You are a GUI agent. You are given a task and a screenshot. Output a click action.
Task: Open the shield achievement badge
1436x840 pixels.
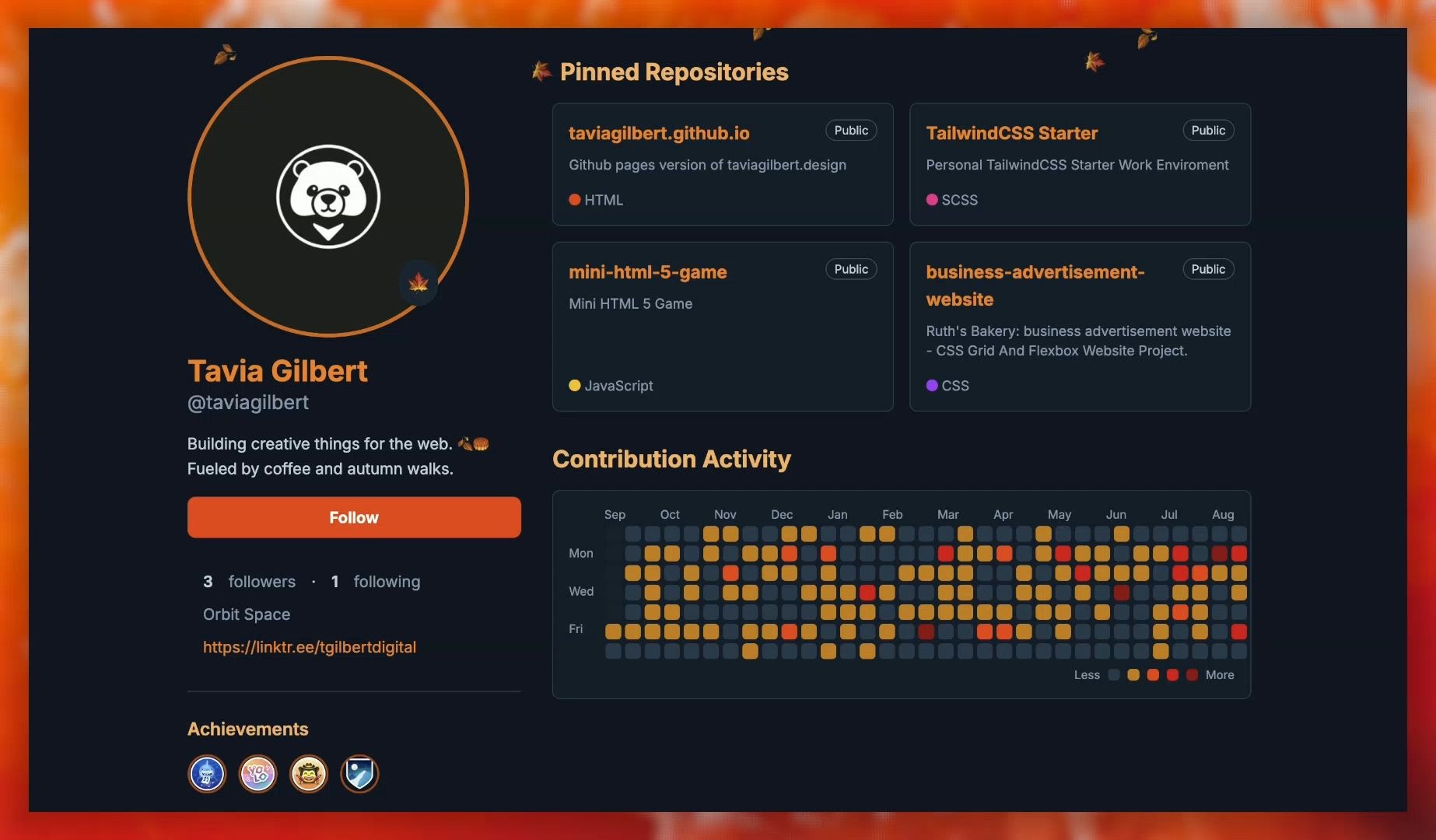359,774
